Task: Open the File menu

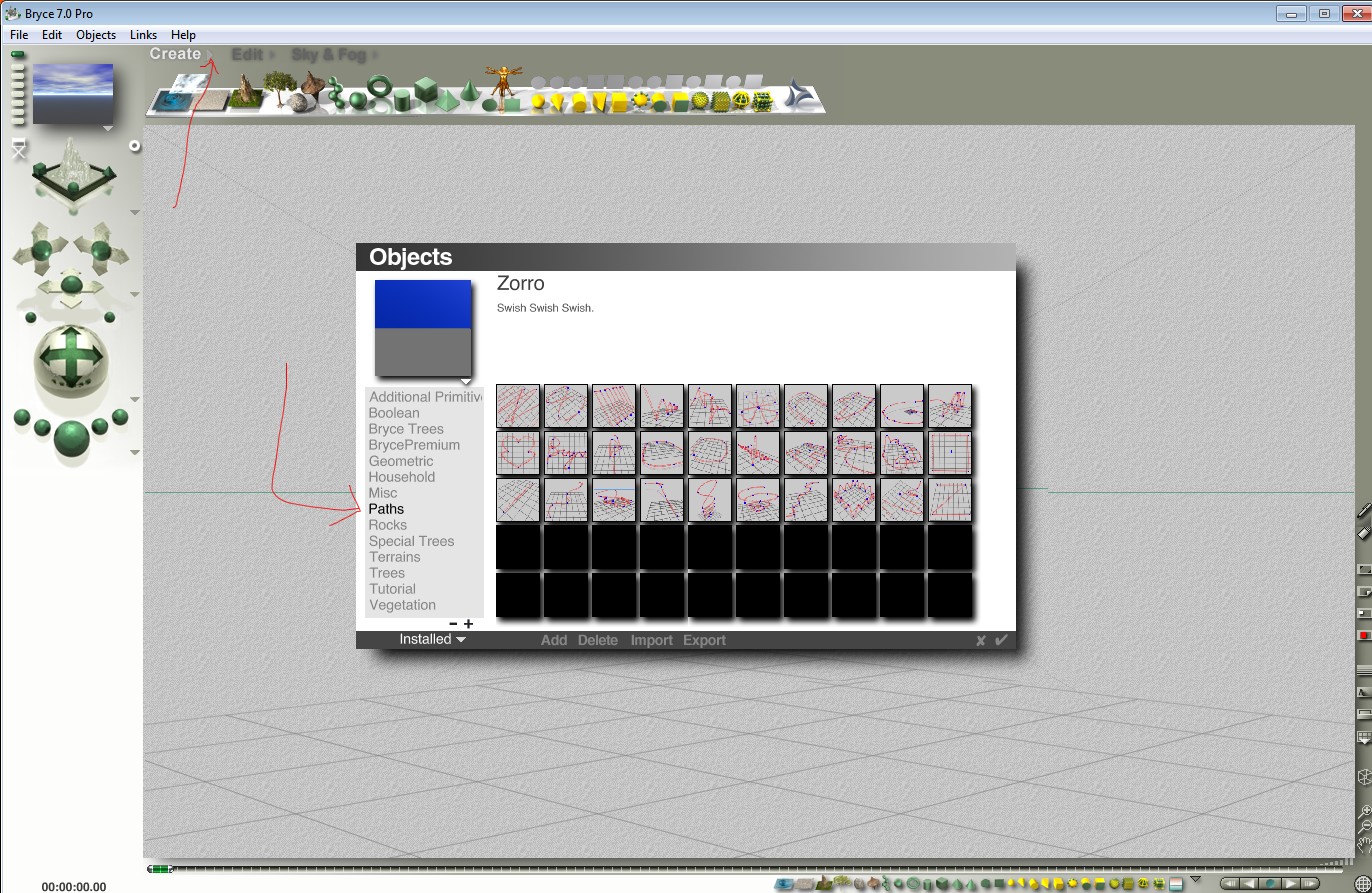Action: 19,34
